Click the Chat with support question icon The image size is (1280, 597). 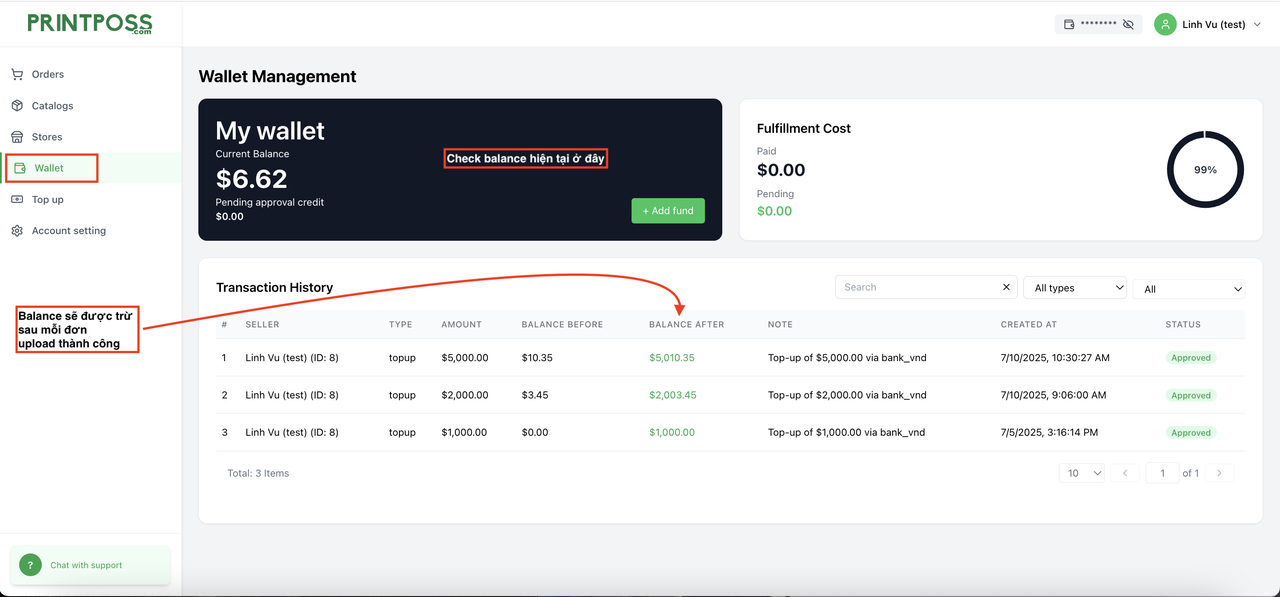(30, 564)
